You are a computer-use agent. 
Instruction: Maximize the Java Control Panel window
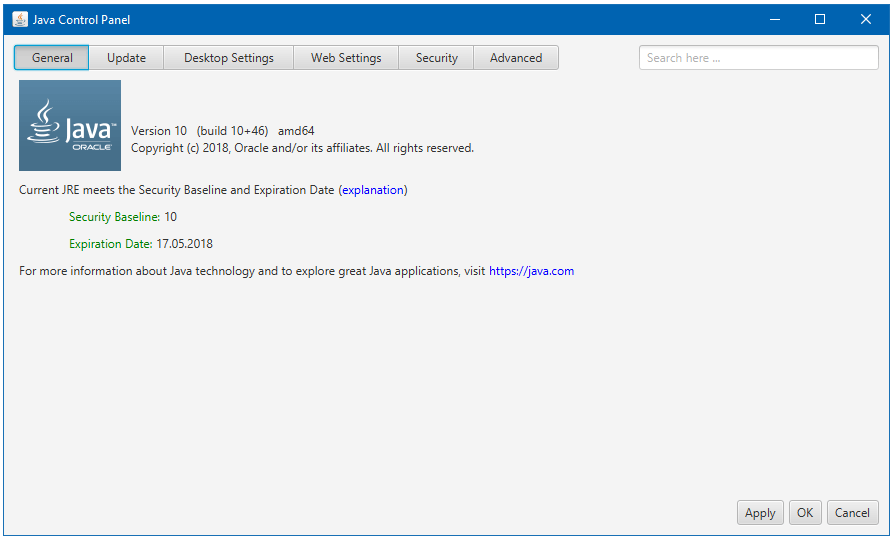point(820,19)
